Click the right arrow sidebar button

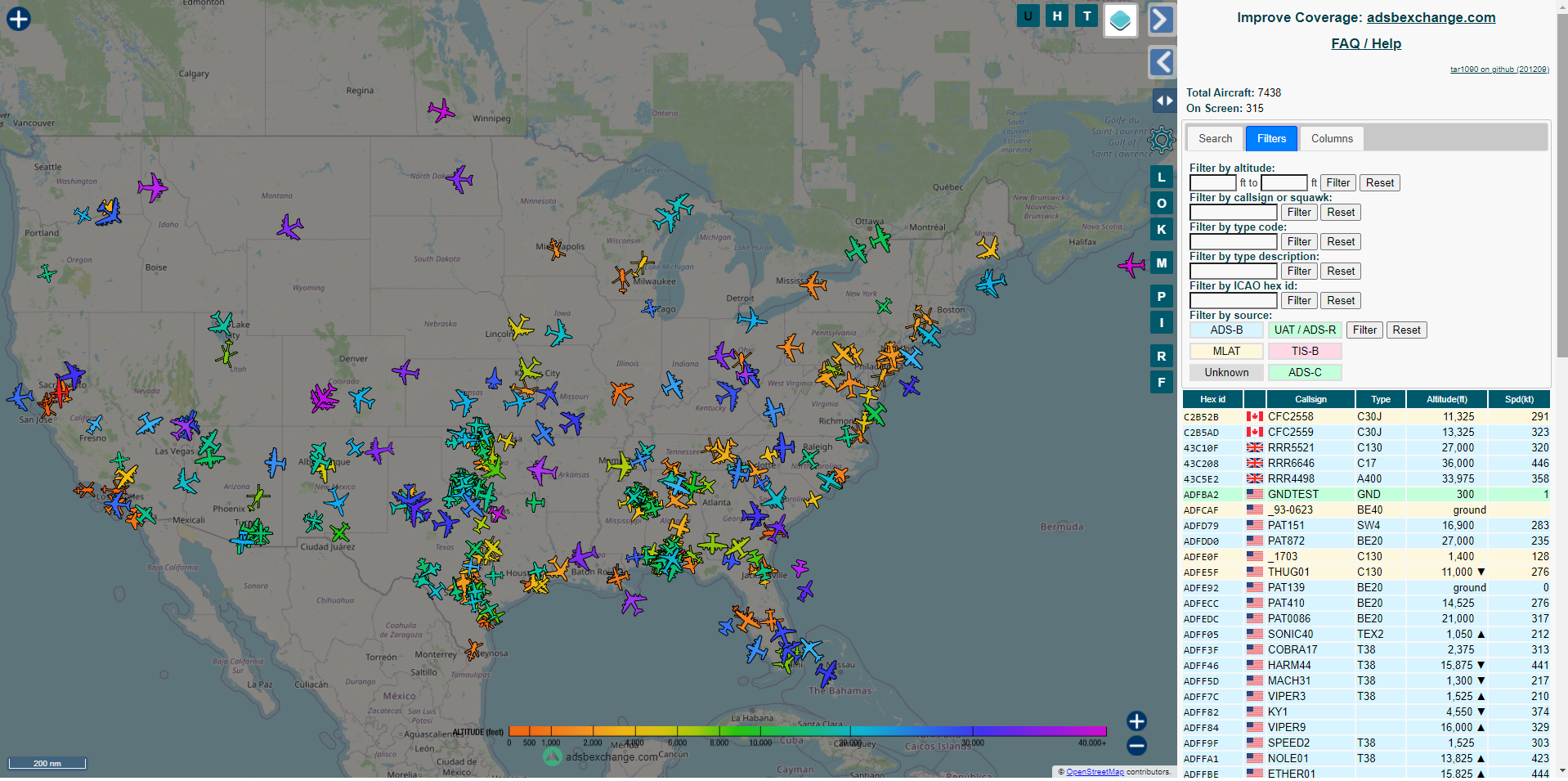point(1162,20)
